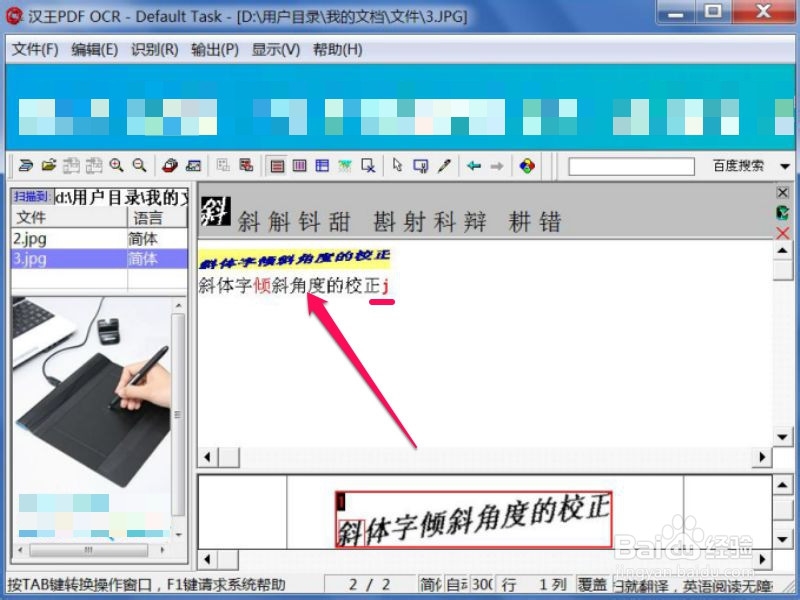Viewport: 800px width, 600px height.
Task: Click inside the search input field
Action: tap(630, 165)
